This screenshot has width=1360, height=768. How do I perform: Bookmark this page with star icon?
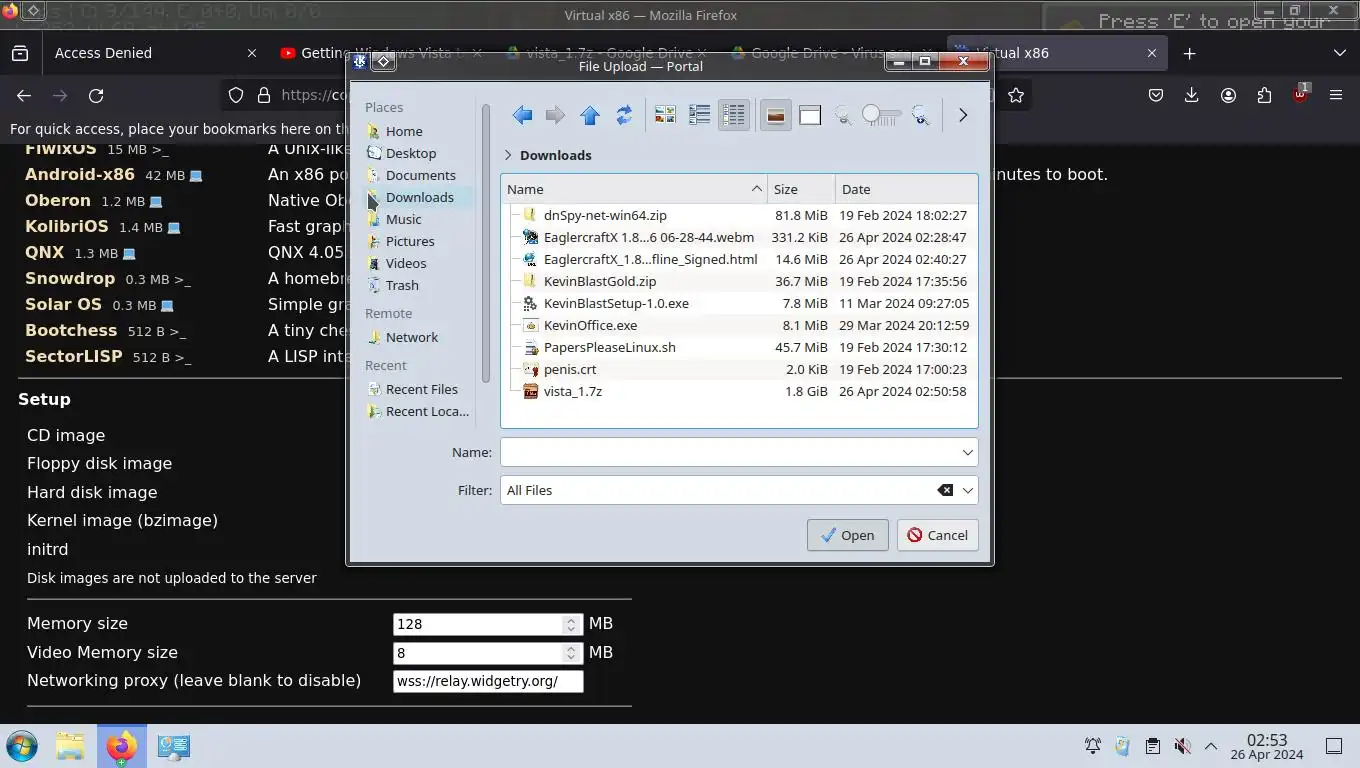(1016, 96)
